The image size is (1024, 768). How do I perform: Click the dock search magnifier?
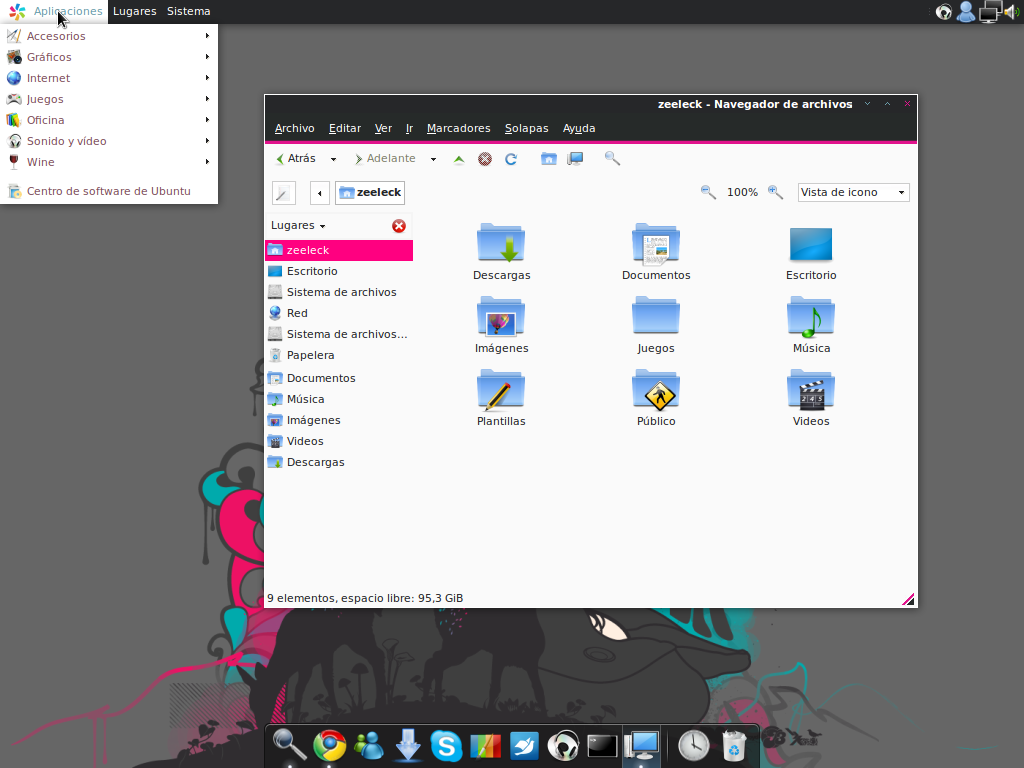(x=289, y=745)
